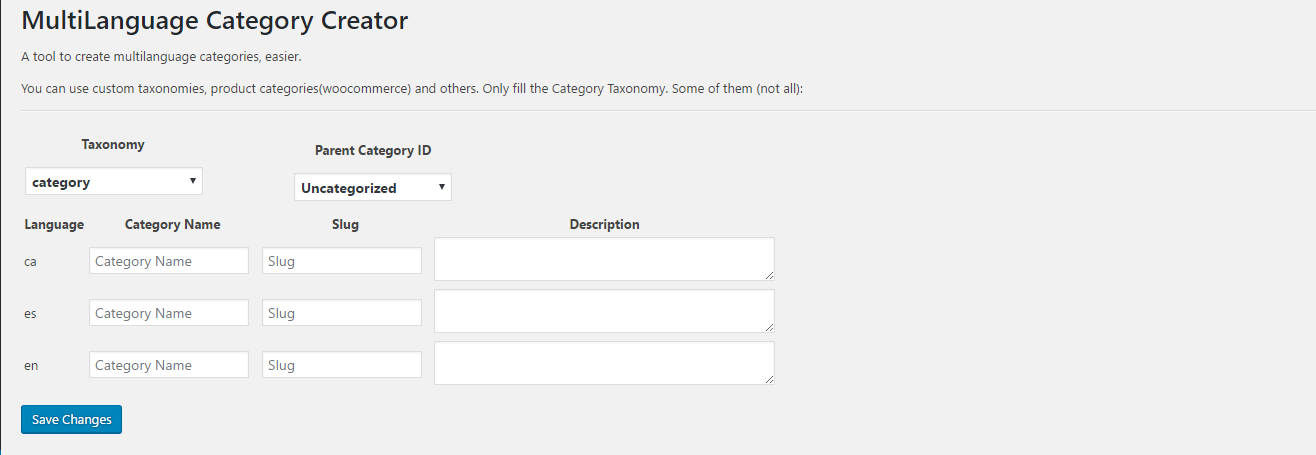
Task: Click the Description textarea for ca
Action: (x=604, y=259)
